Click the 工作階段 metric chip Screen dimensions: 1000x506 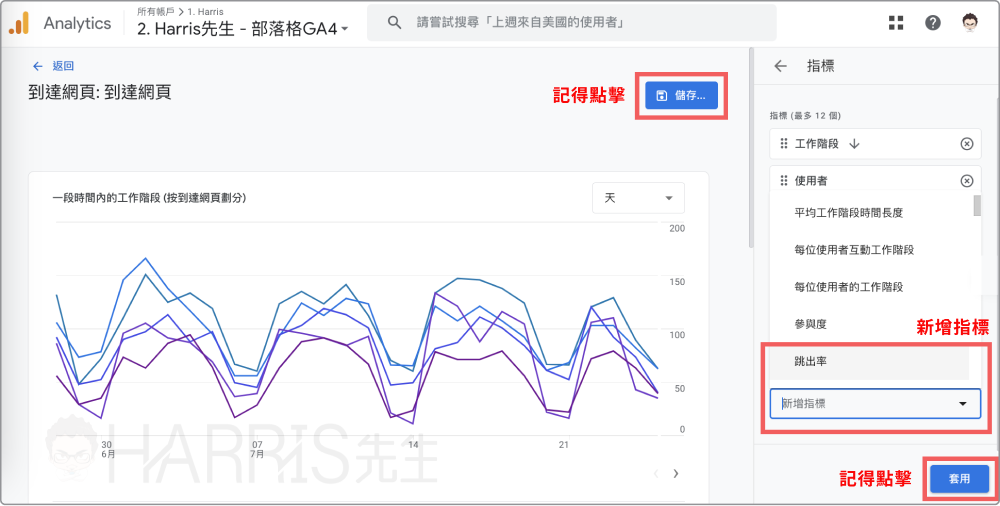(x=874, y=144)
